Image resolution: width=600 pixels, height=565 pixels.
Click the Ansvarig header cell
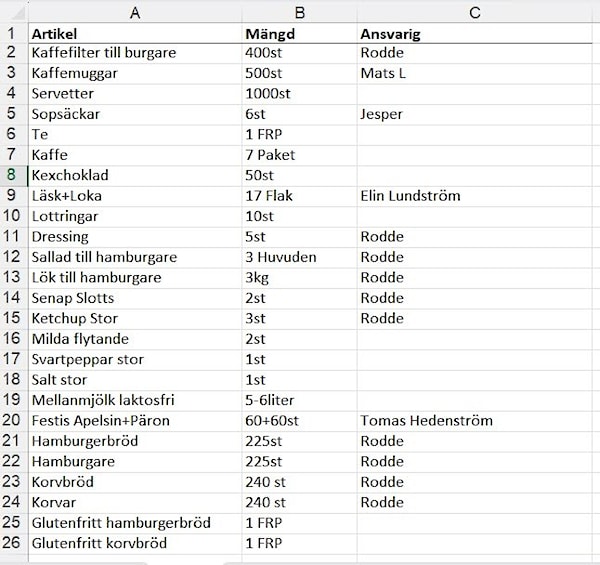(474, 34)
